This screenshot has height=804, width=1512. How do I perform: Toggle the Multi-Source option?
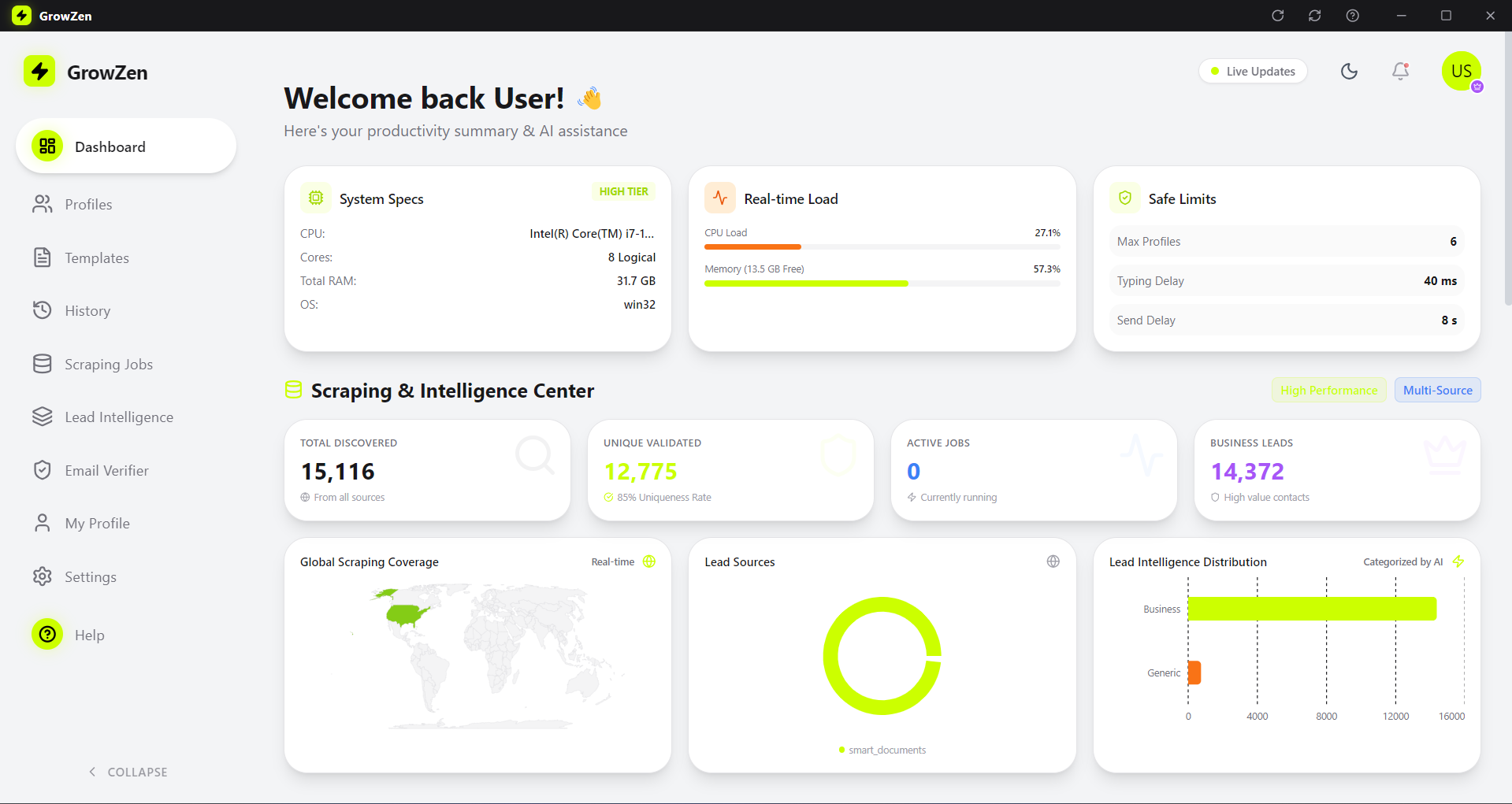pyautogui.click(x=1436, y=390)
